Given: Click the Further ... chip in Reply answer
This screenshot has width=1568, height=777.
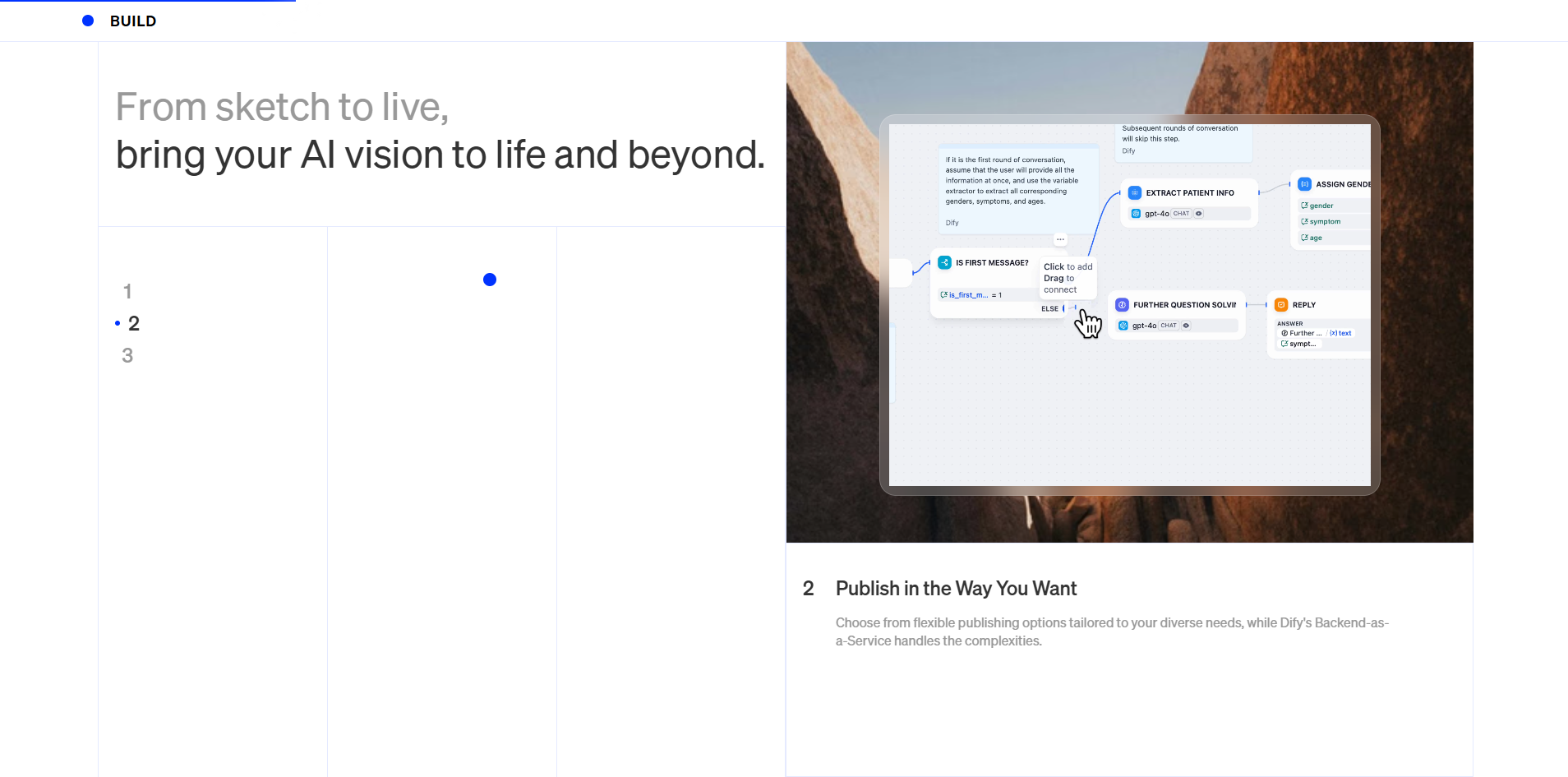Looking at the screenshot, I should (x=1302, y=333).
